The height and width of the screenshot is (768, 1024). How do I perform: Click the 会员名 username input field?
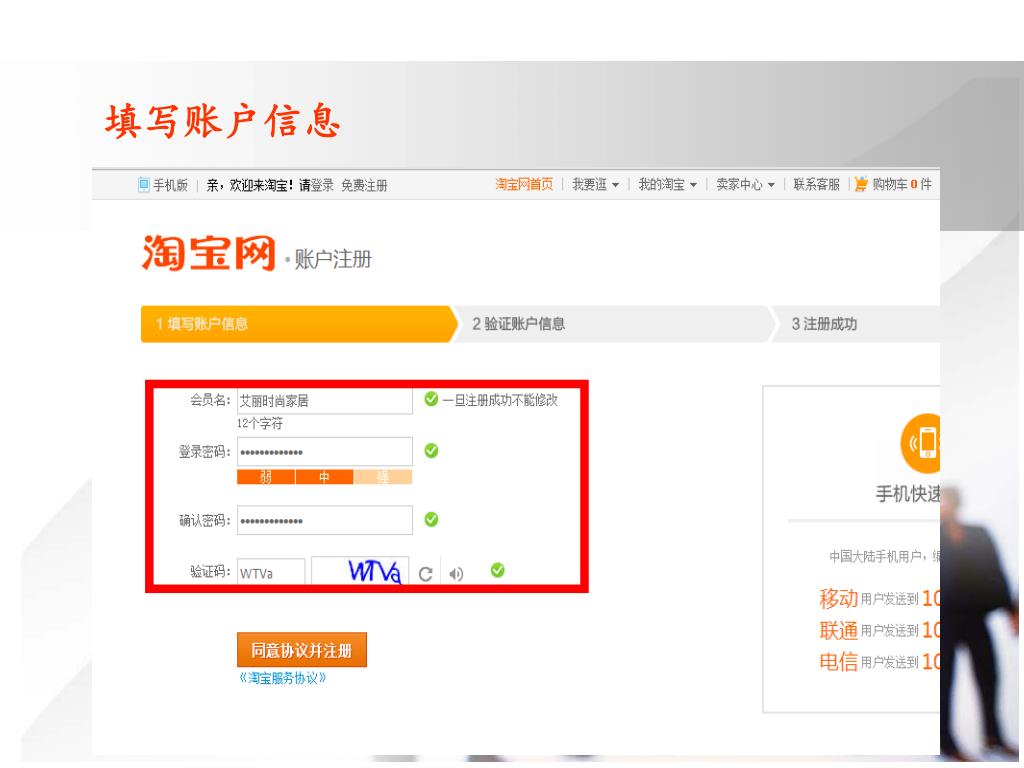(325, 400)
